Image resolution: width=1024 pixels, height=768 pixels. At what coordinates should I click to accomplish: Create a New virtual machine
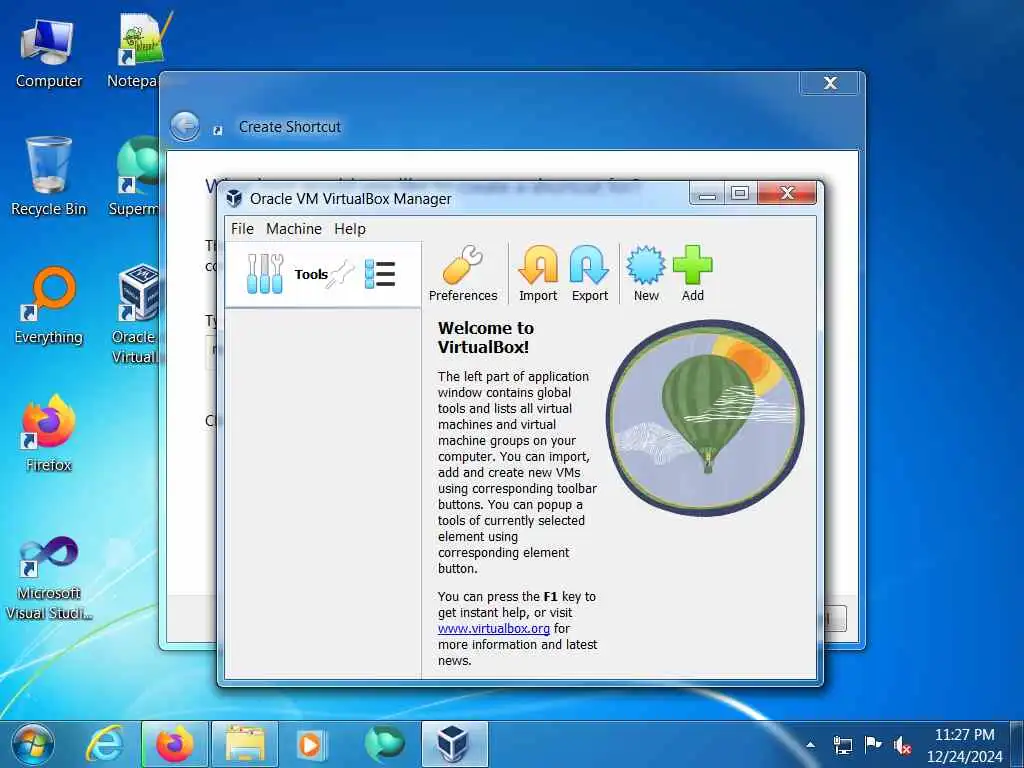[x=646, y=274]
